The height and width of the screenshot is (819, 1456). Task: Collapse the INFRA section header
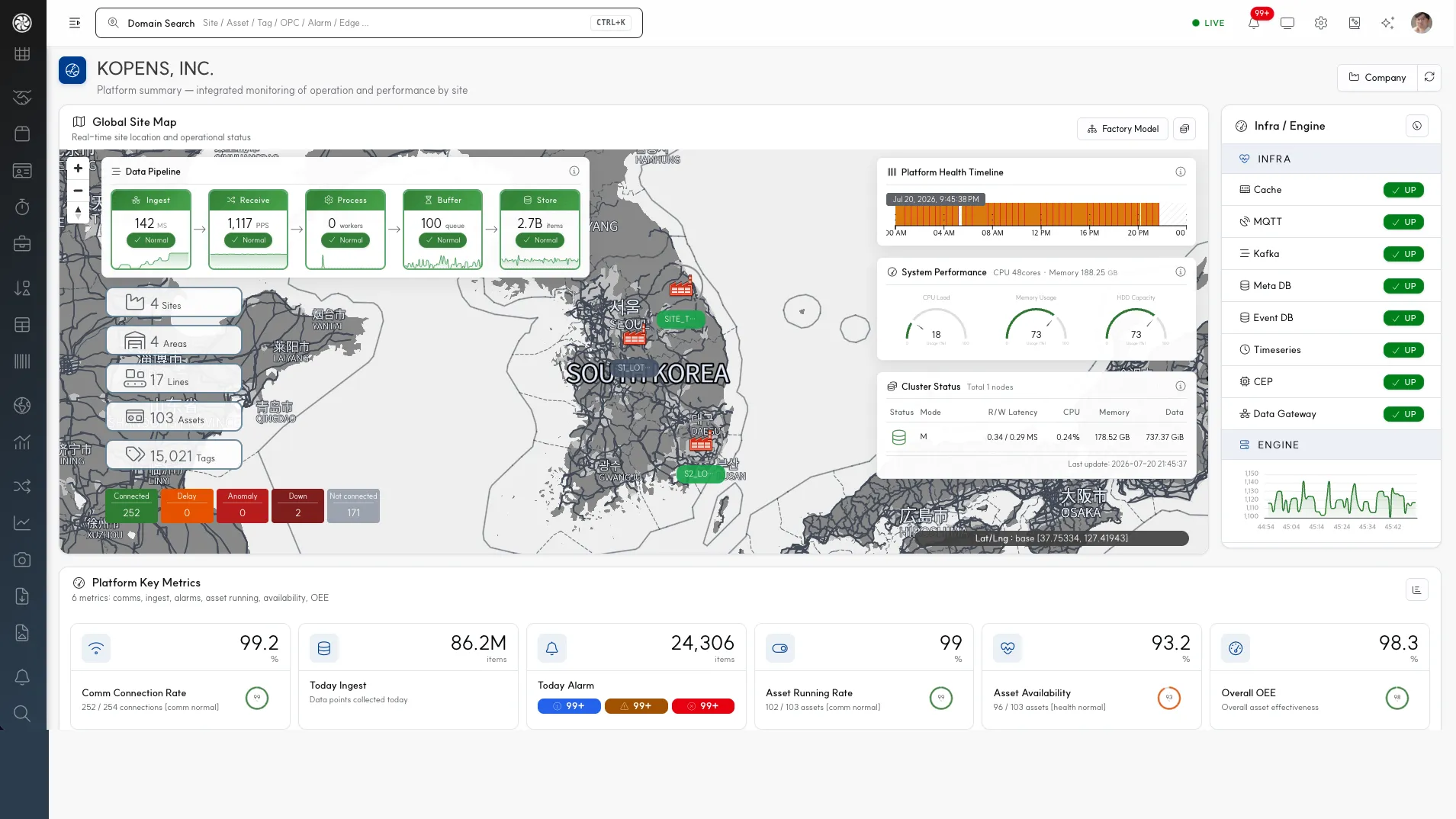click(x=1331, y=159)
